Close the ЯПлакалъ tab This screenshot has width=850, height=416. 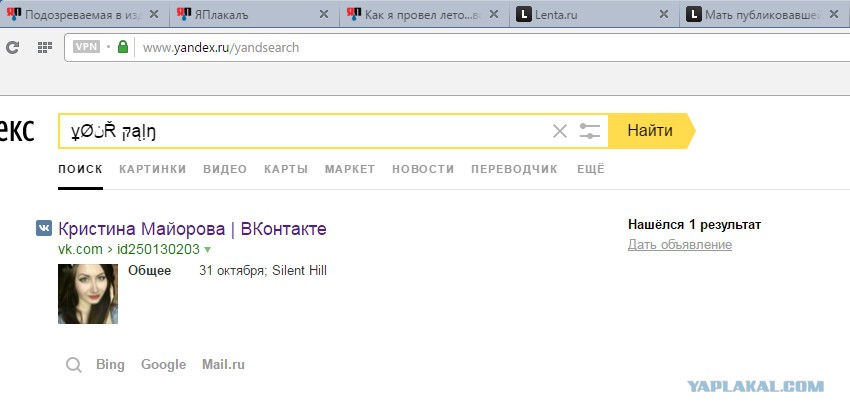click(x=324, y=15)
